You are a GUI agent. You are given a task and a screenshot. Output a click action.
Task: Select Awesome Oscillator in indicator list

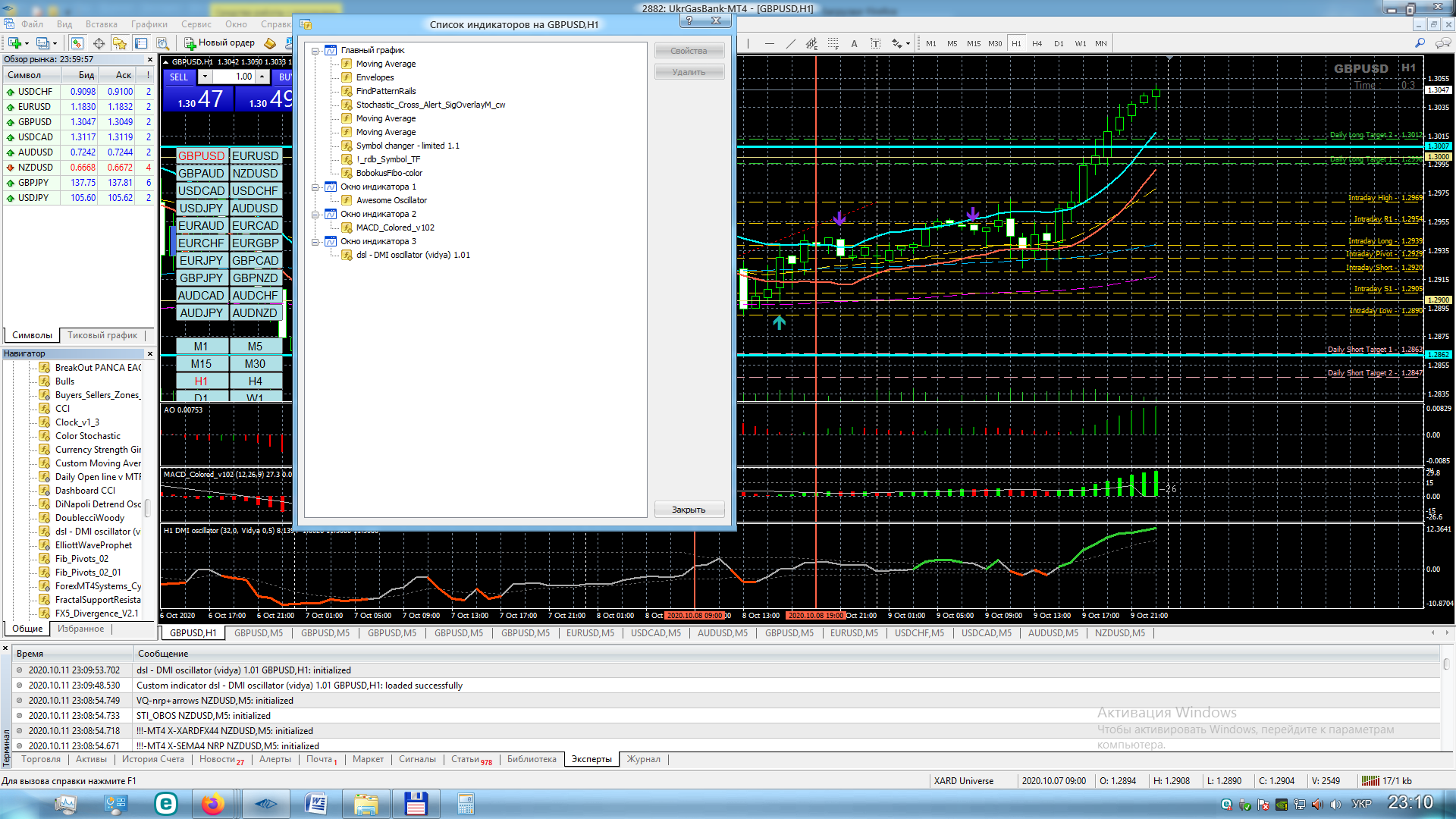tap(391, 200)
